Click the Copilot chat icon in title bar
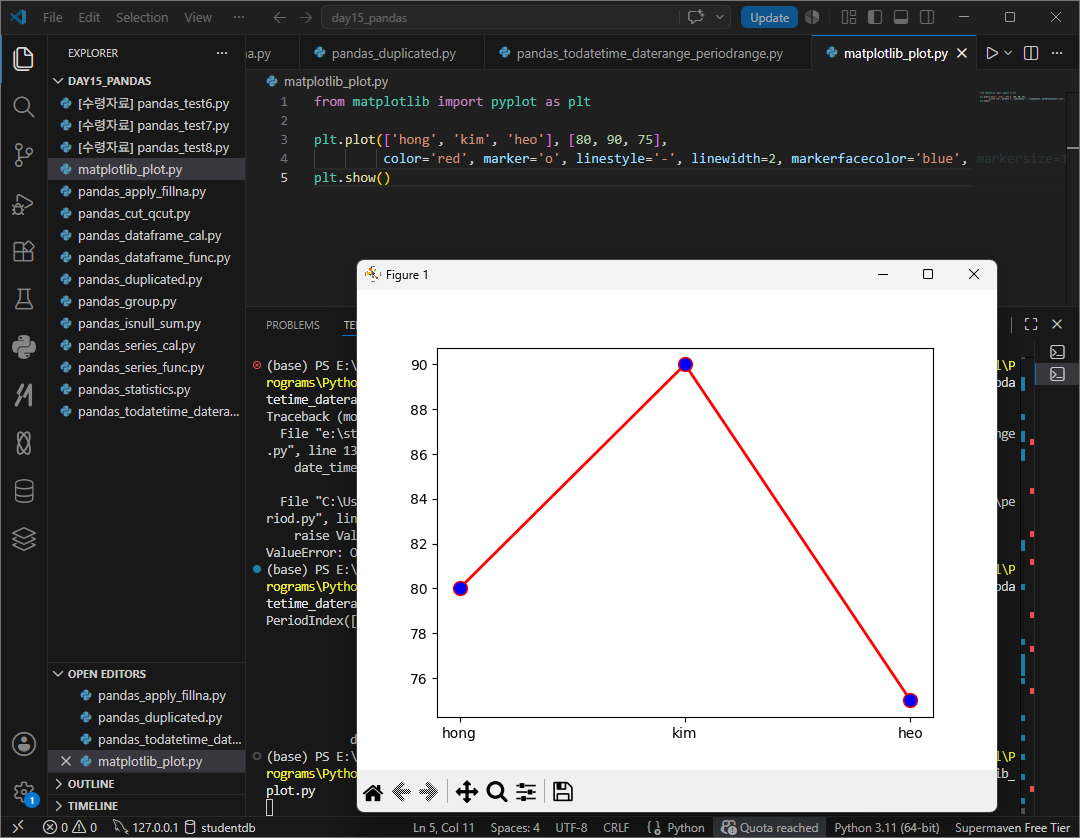1080x838 pixels. point(696,17)
